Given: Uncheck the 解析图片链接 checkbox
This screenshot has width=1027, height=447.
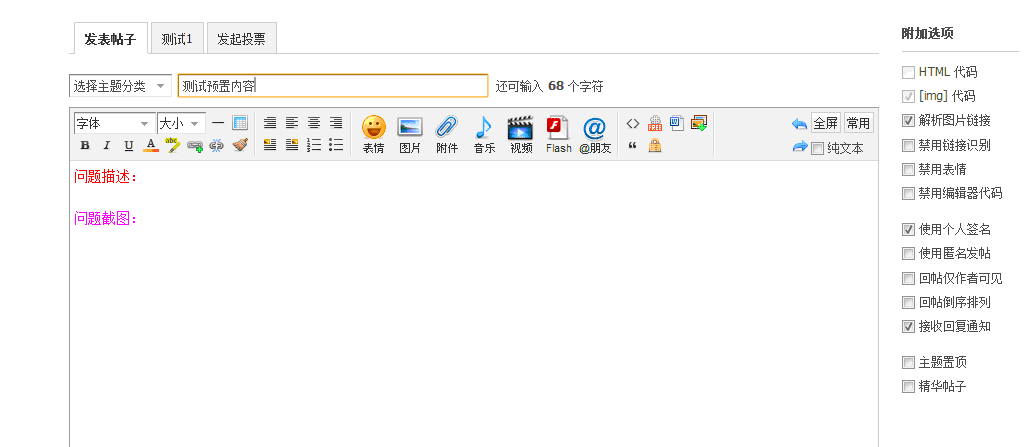Looking at the screenshot, I should pos(908,121).
